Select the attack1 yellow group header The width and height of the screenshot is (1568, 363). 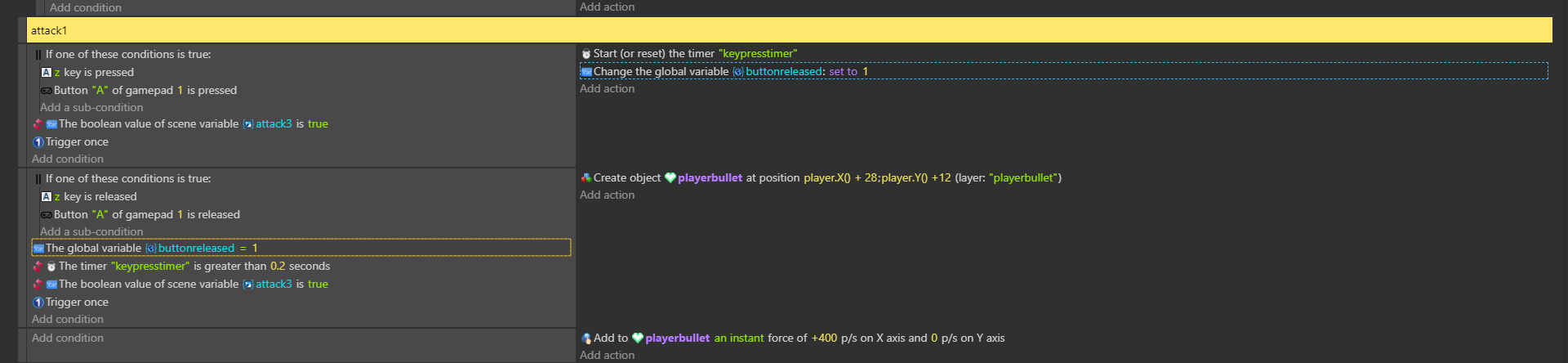[789, 30]
